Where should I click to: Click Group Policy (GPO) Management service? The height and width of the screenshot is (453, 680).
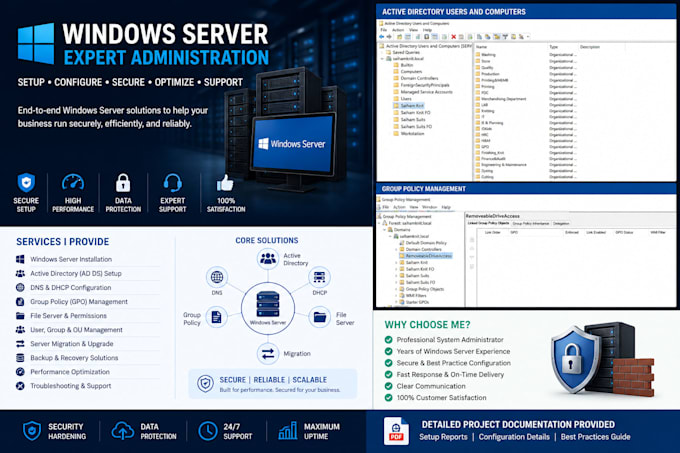(x=72, y=301)
